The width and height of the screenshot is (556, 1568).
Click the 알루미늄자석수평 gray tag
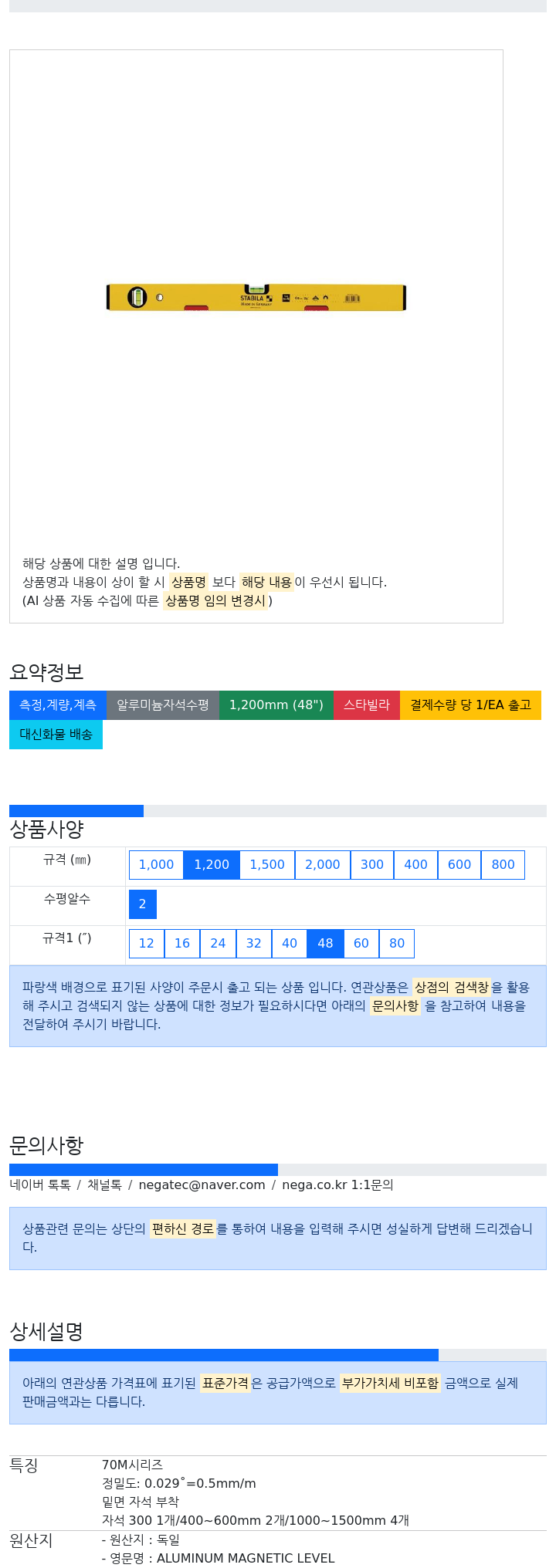(163, 705)
